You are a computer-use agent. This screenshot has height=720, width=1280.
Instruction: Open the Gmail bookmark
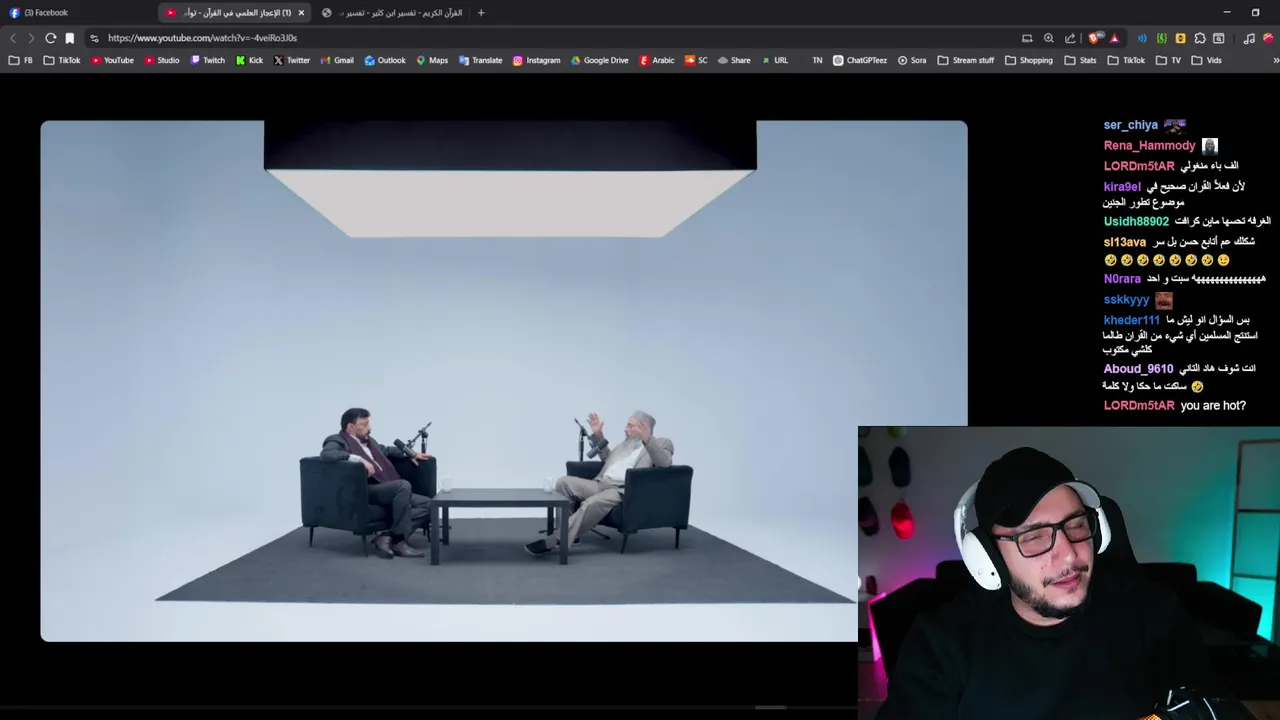(x=337, y=60)
